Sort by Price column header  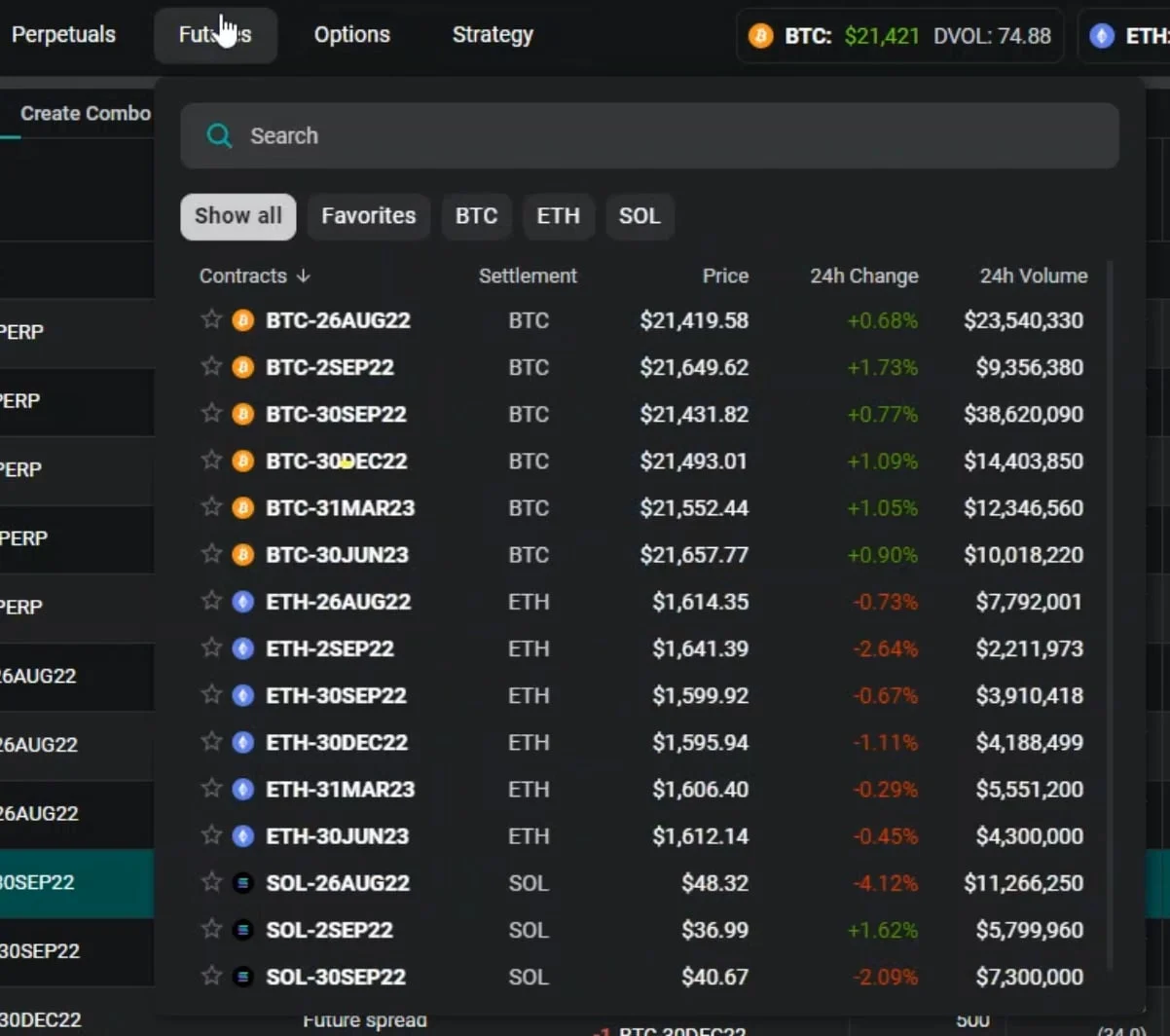[725, 276]
